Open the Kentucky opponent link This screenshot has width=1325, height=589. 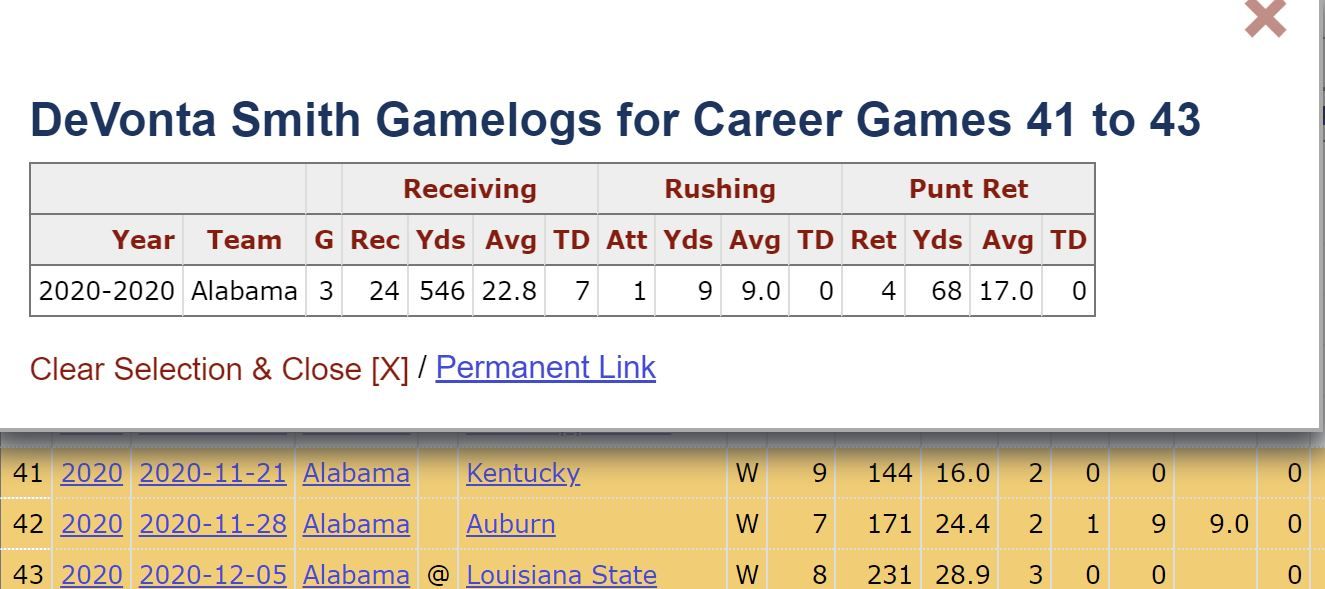pyautogui.click(x=523, y=473)
